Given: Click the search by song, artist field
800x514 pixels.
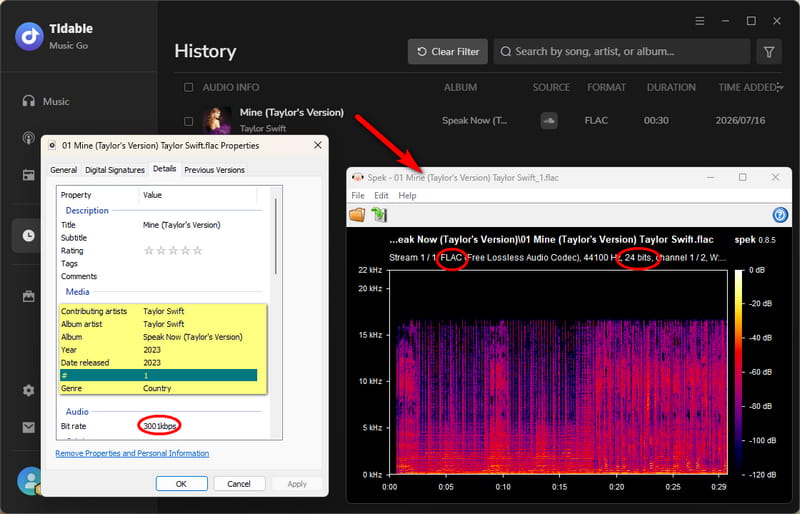Looking at the screenshot, I should pos(622,52).
